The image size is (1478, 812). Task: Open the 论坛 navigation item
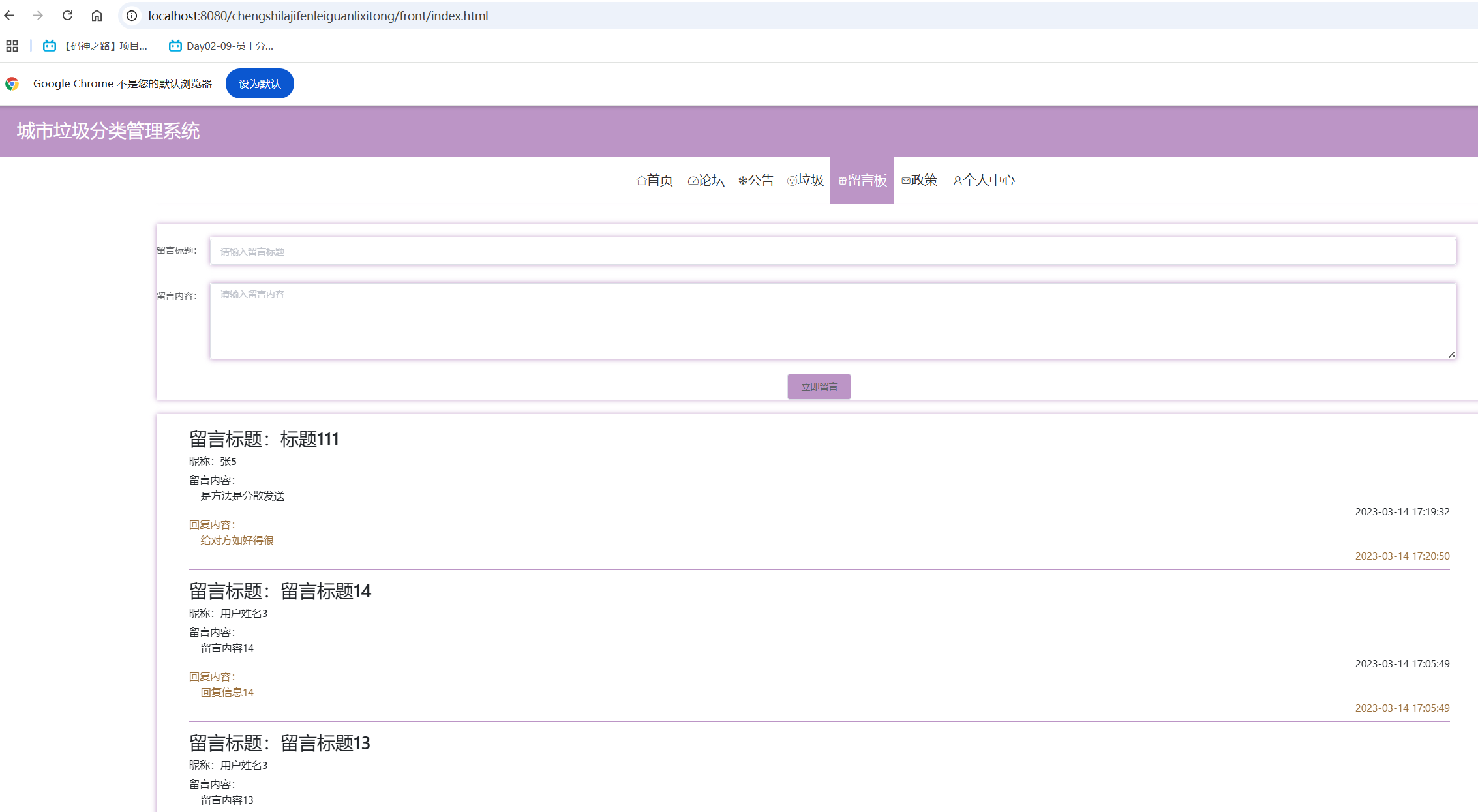click(x=706, y=180)
